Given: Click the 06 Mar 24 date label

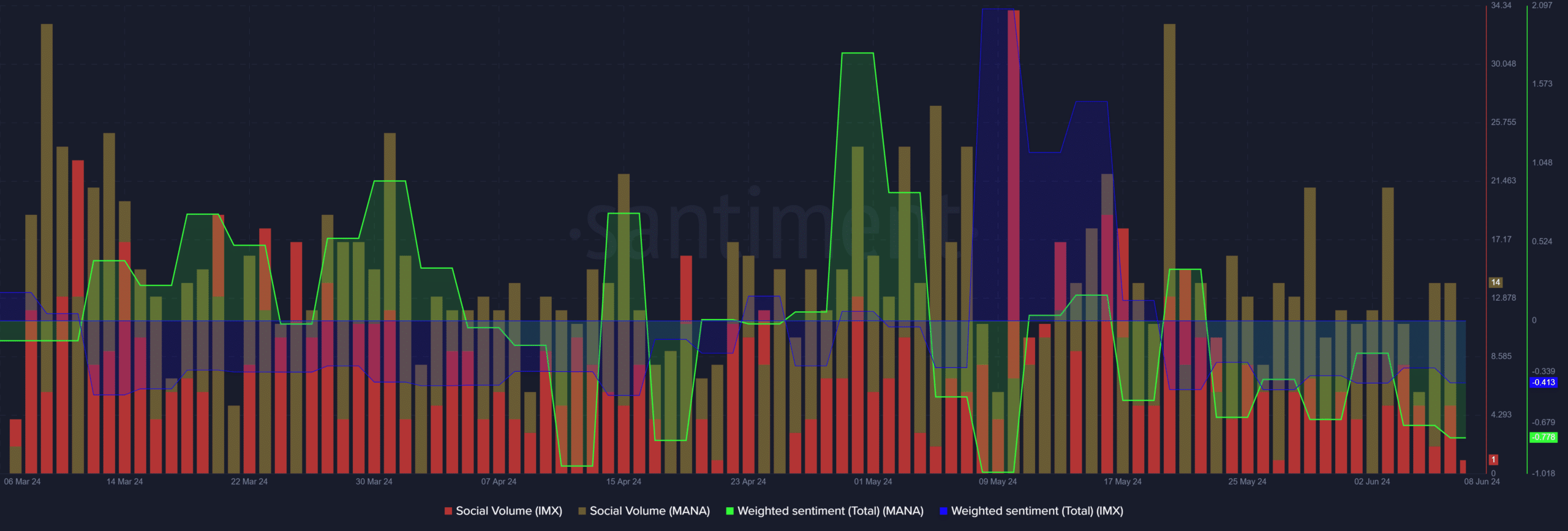Looking at the screenshot, I should [x=22, y=482].
